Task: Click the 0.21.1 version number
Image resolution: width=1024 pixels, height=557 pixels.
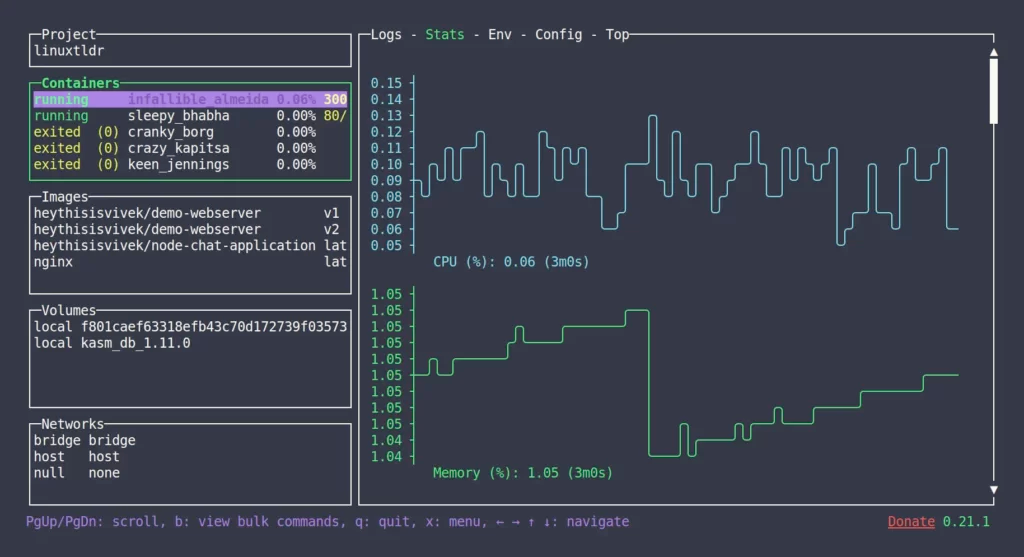Action: point(966,522)
